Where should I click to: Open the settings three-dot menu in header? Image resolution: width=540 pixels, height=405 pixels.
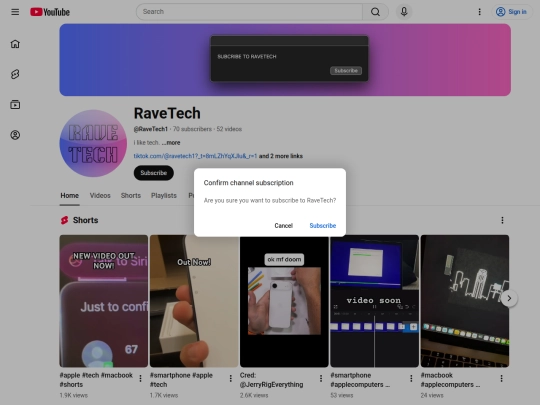(x=479, y=12)
